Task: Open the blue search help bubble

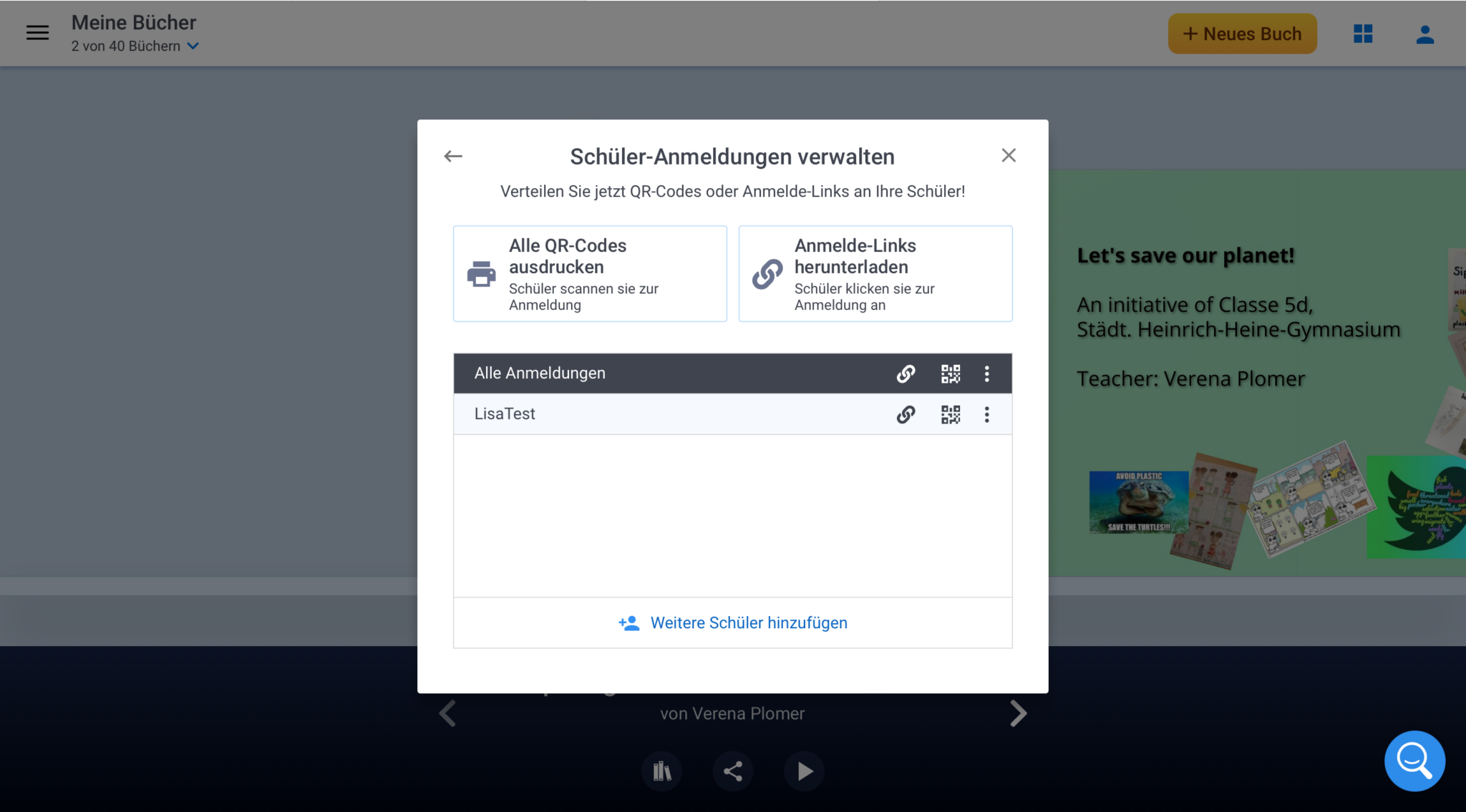Action: [1414, 760]
